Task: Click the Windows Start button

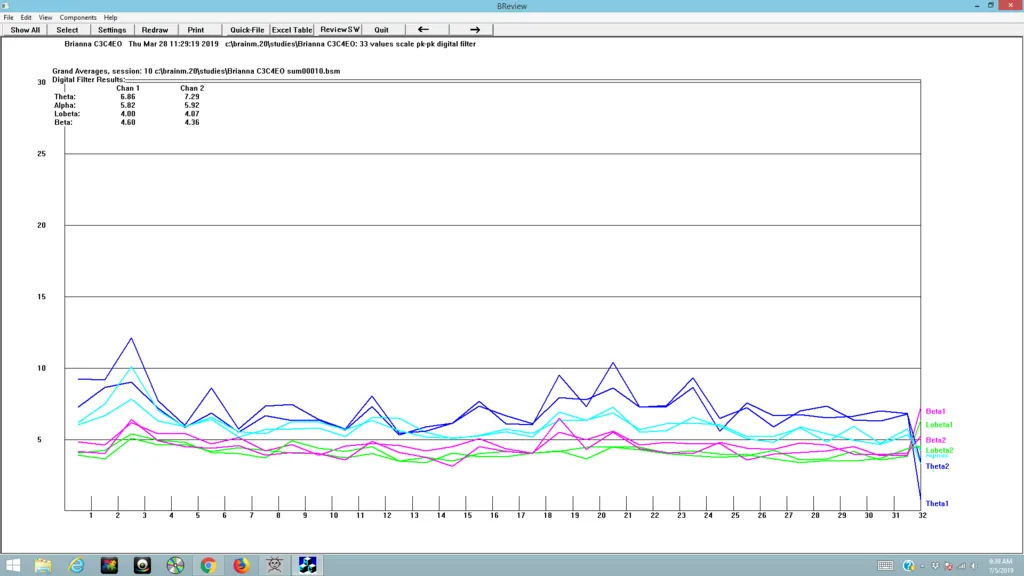Action: (x=10, y=565)
